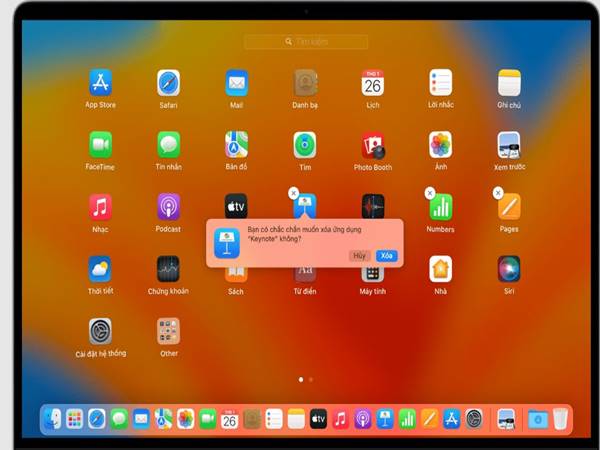Open Music from the Dock
Screen dimensions: 600x450
341,419
